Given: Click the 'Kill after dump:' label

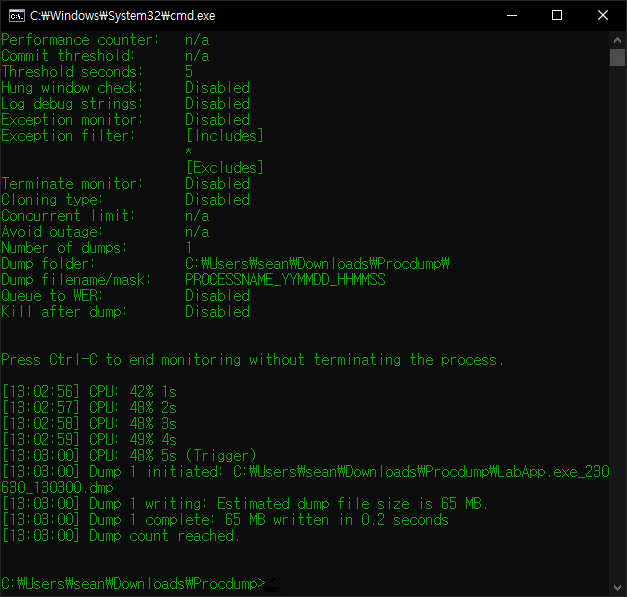Looking at the screenshot, I should (64, 312).
